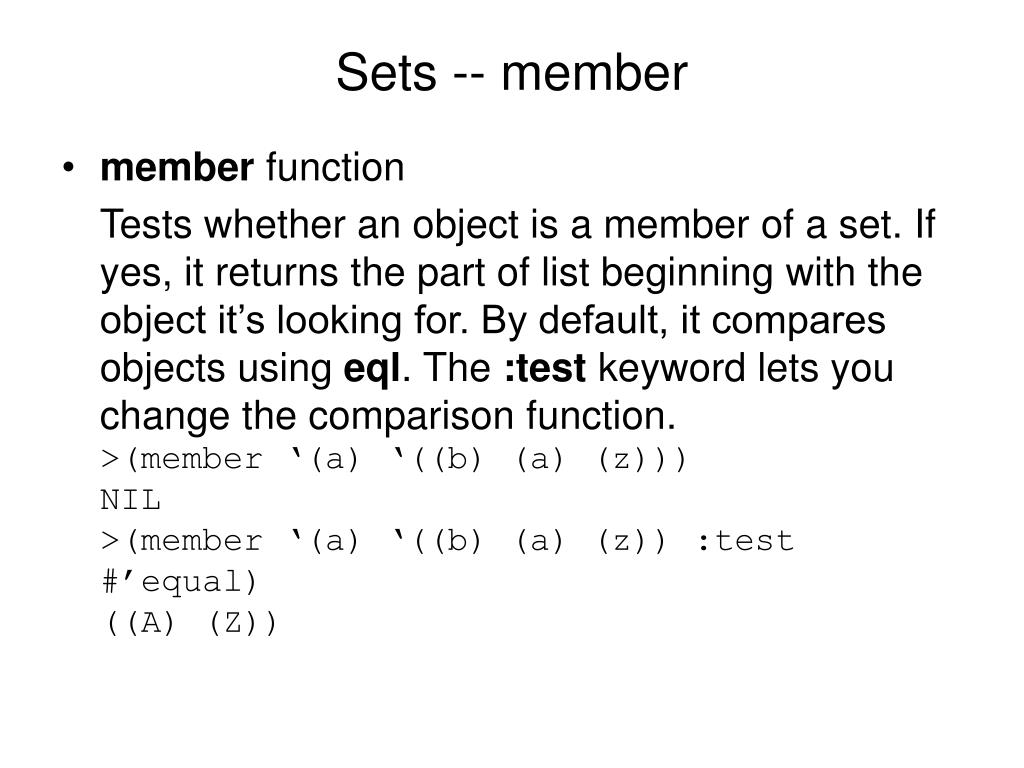Click the first '>(member' code line
The height and width of the screenshot is (768, 1024).
[394, 460]
